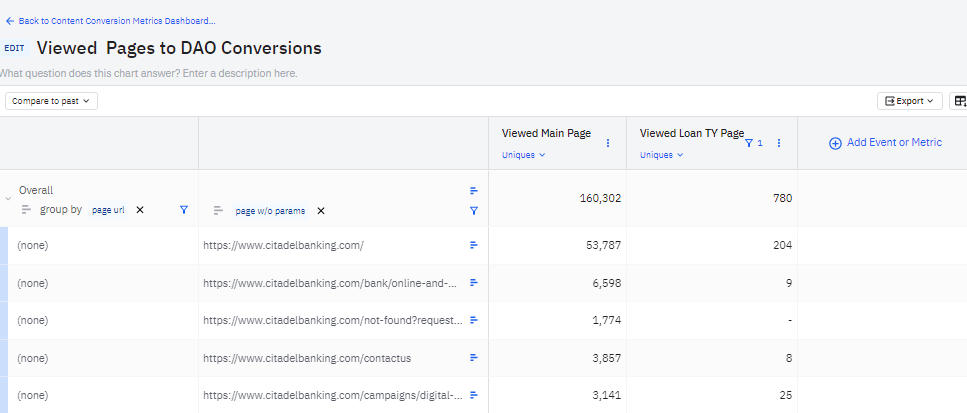Image resolution: width=967 pixels, height=413 pixels.
Task: Open the Export dropdown
Action: tap(909, 101)
